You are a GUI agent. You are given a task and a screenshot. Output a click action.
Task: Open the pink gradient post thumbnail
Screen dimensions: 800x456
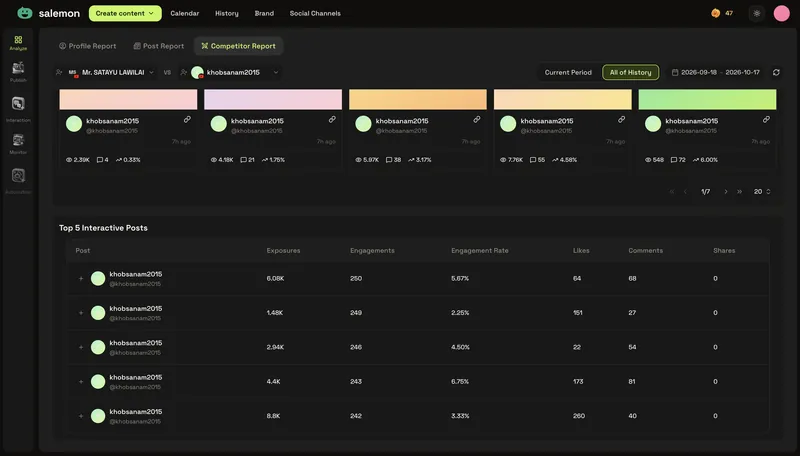[x=128, y=99]
